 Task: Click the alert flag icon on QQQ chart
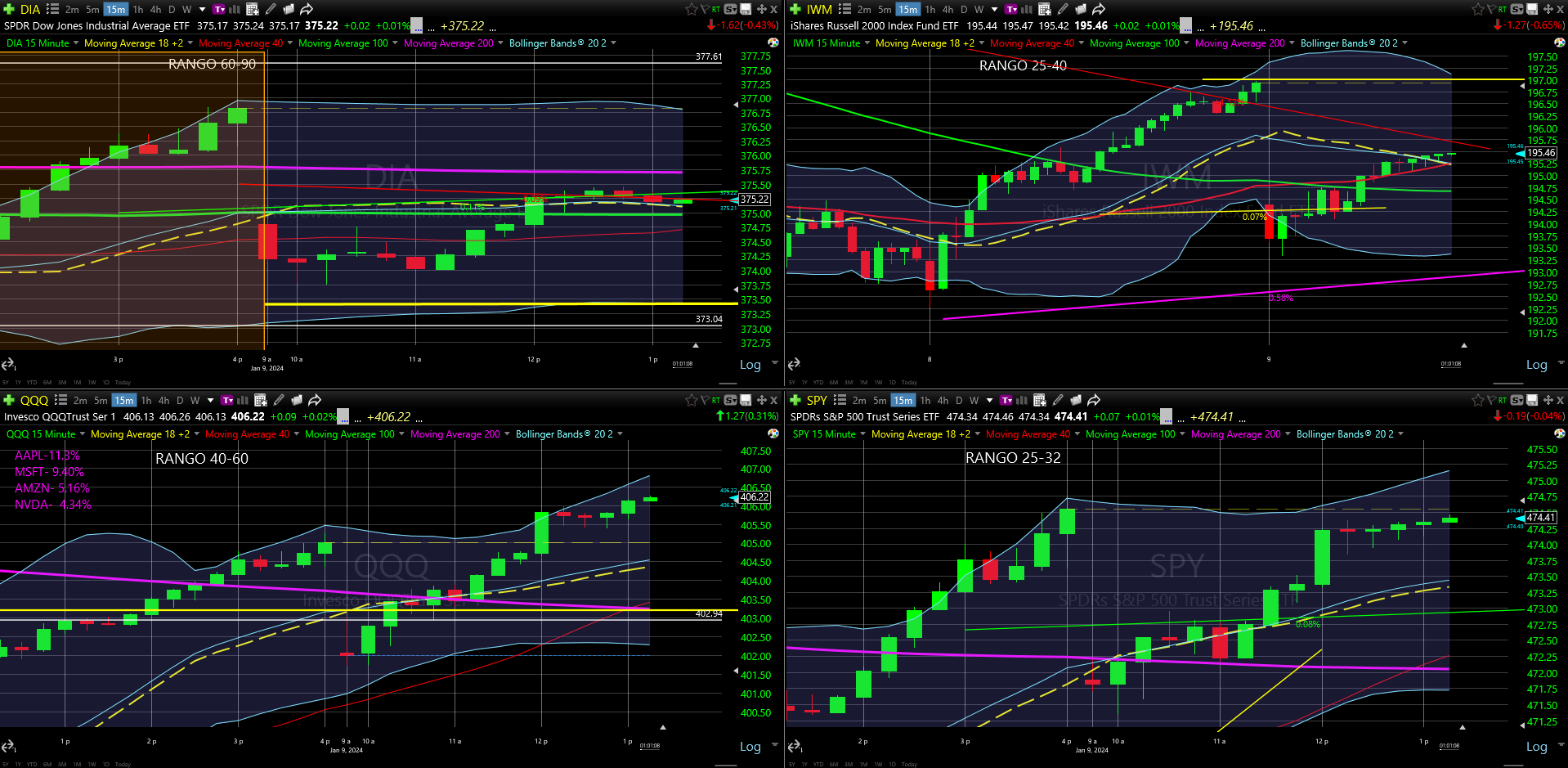point(705,400)
